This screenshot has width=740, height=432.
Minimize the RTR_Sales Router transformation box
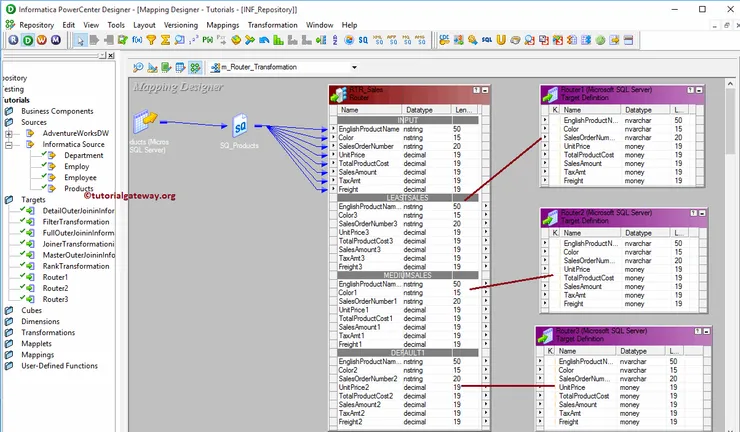[485, 90]
